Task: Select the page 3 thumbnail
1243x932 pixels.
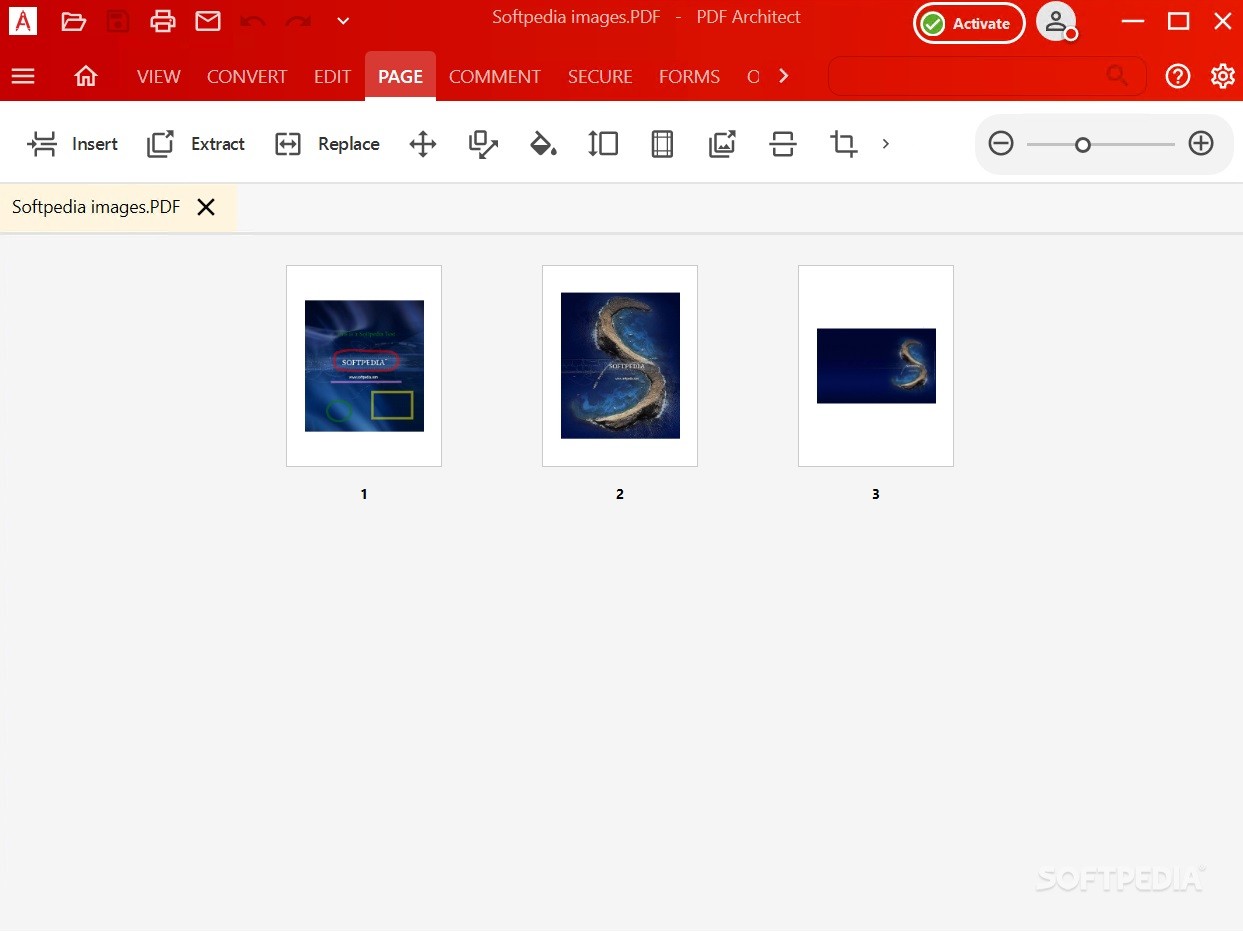Action: 876,366
